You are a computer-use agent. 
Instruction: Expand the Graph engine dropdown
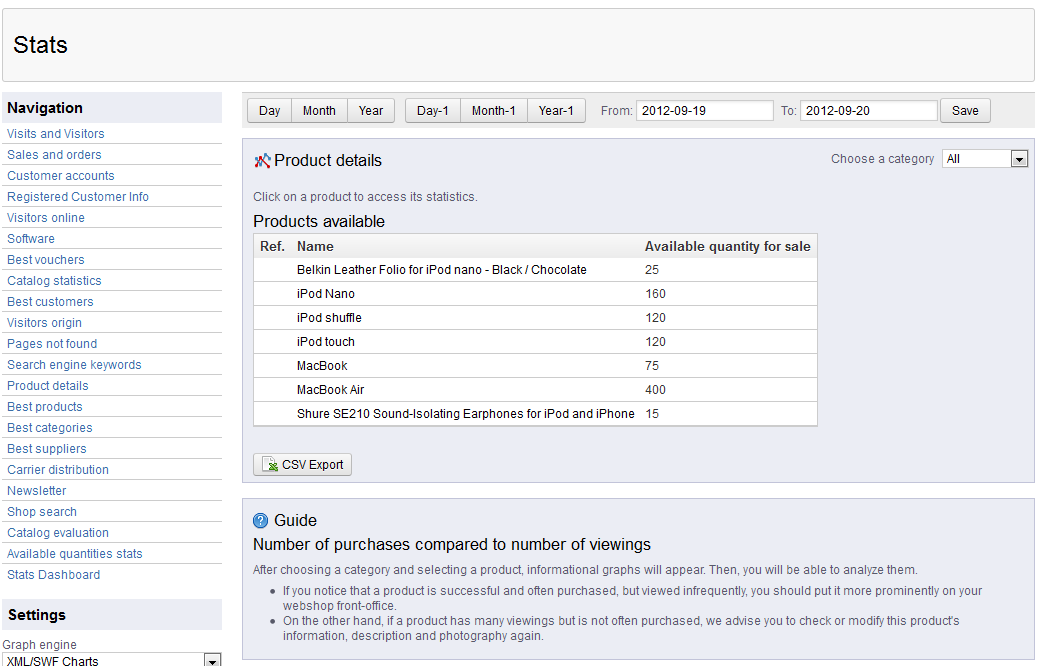[111, 660]
